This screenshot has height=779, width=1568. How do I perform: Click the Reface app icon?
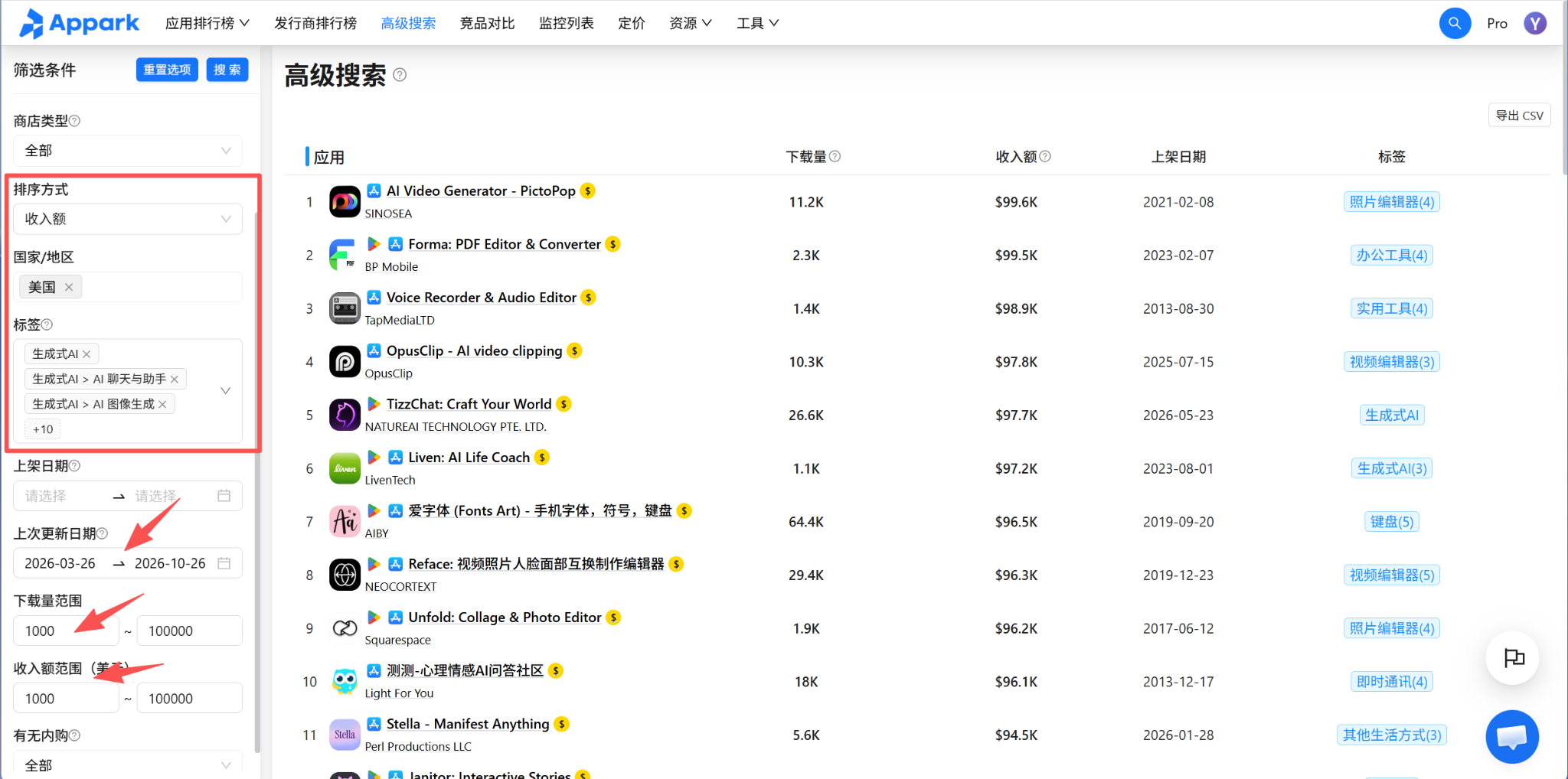(345, 575)
